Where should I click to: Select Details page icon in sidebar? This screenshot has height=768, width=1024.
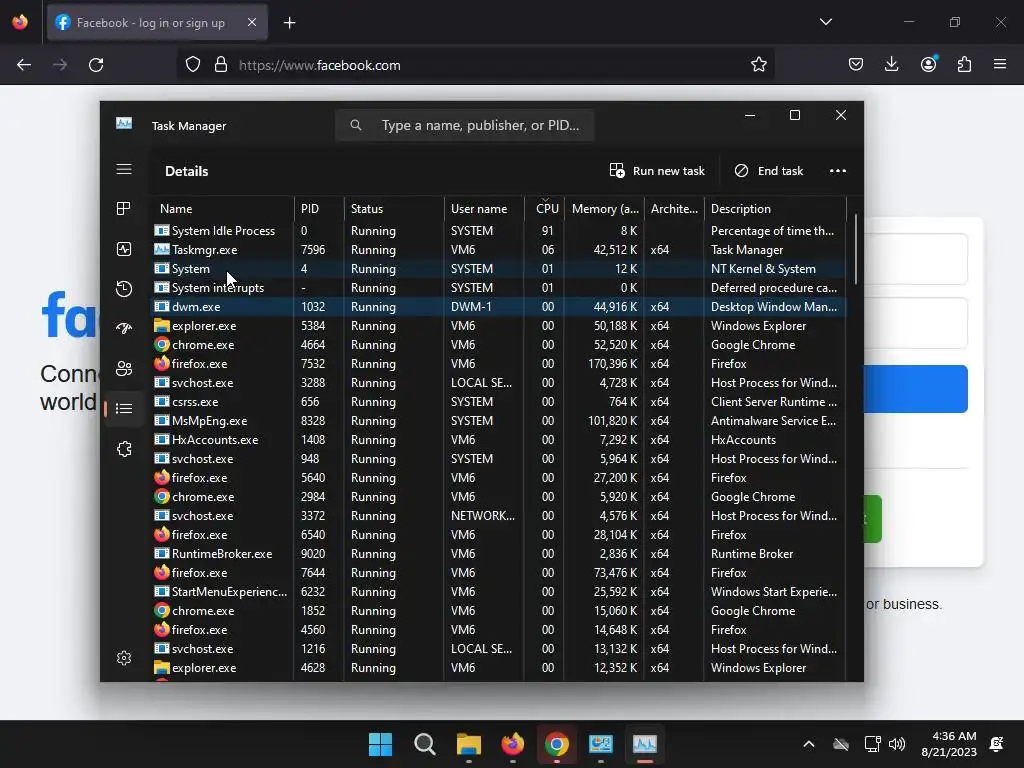coord(124,409)
